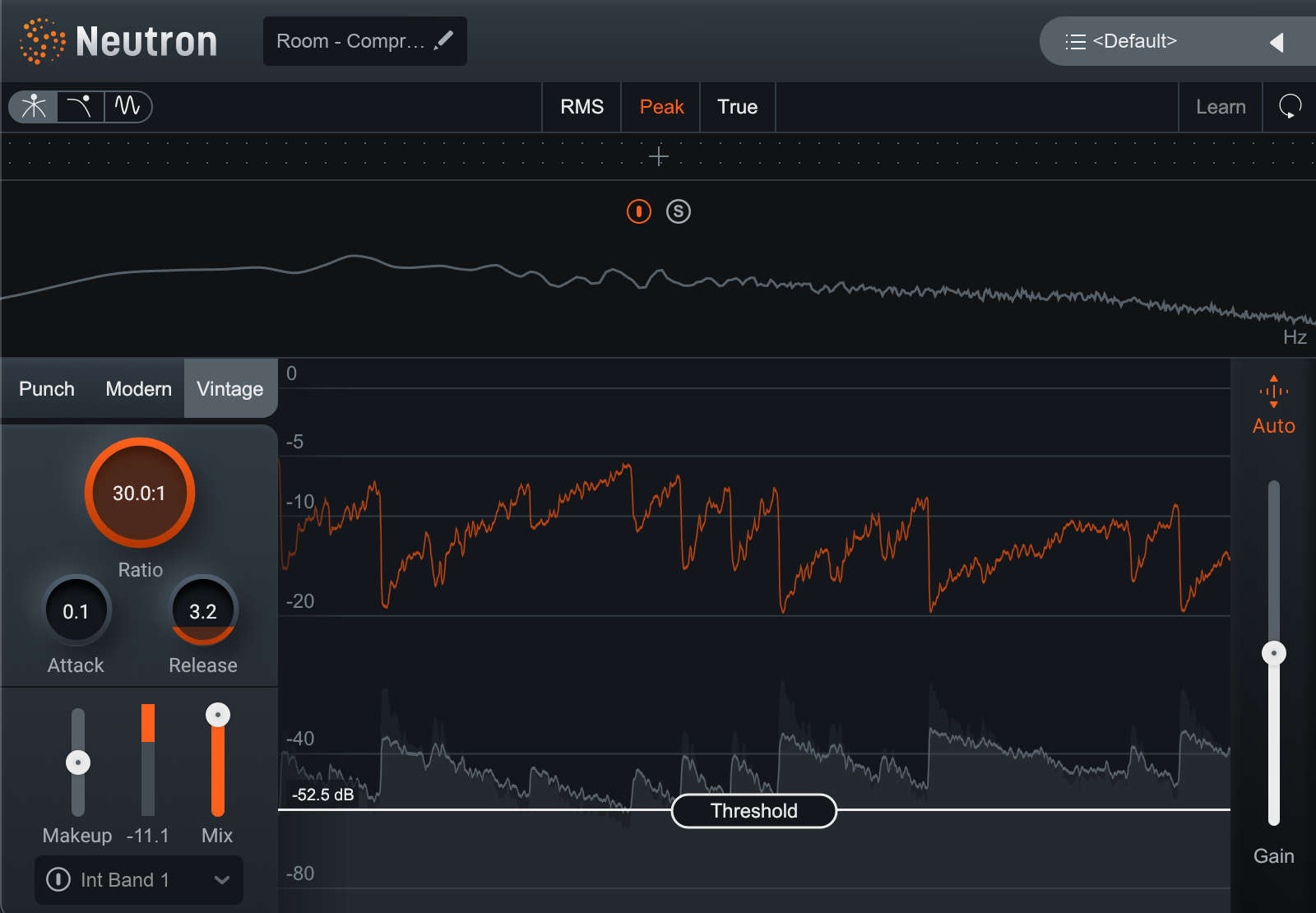
Task: Switch detection to True
Action: (x=737, y=107)
